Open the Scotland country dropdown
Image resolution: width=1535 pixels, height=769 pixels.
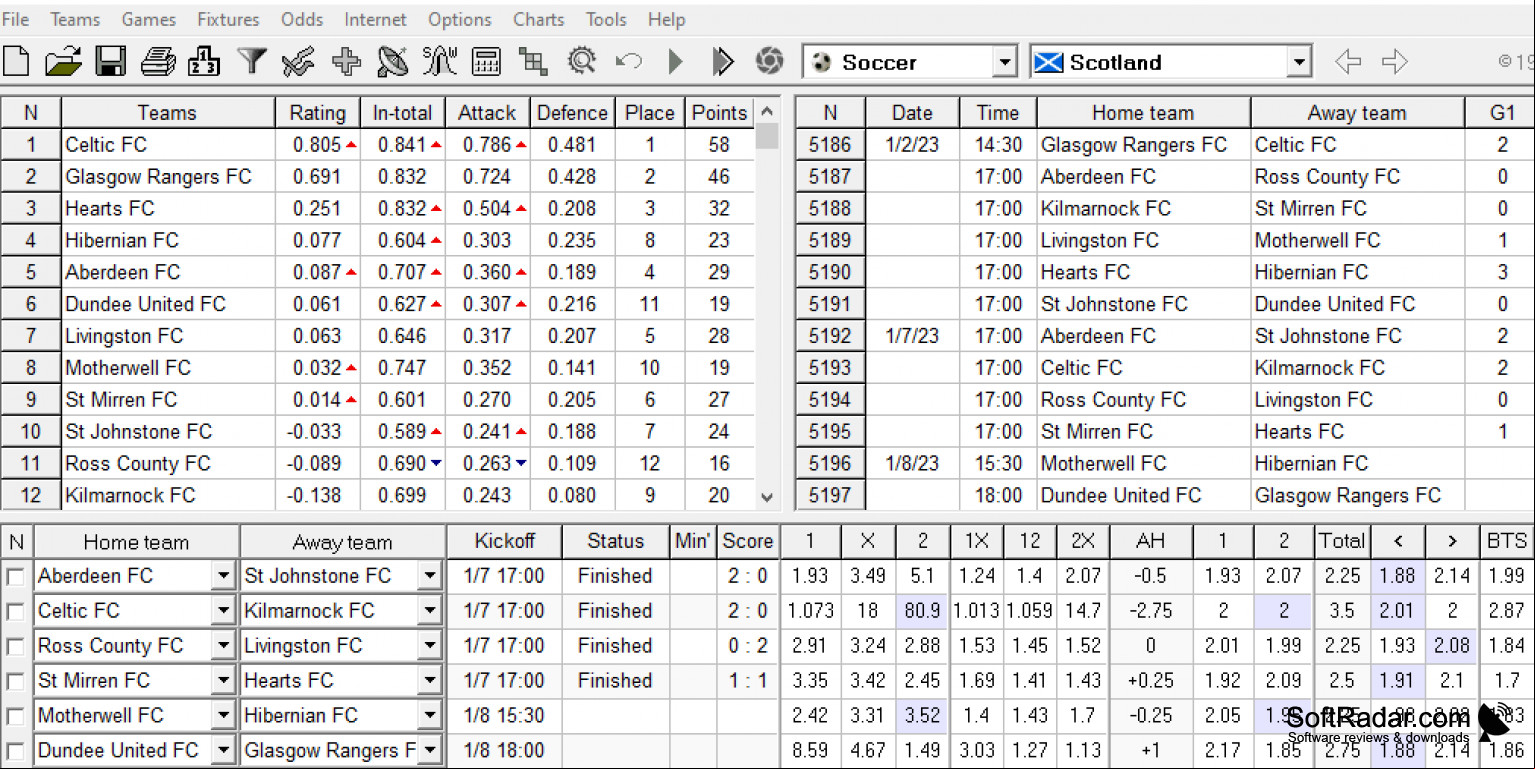coord(1299,63)
